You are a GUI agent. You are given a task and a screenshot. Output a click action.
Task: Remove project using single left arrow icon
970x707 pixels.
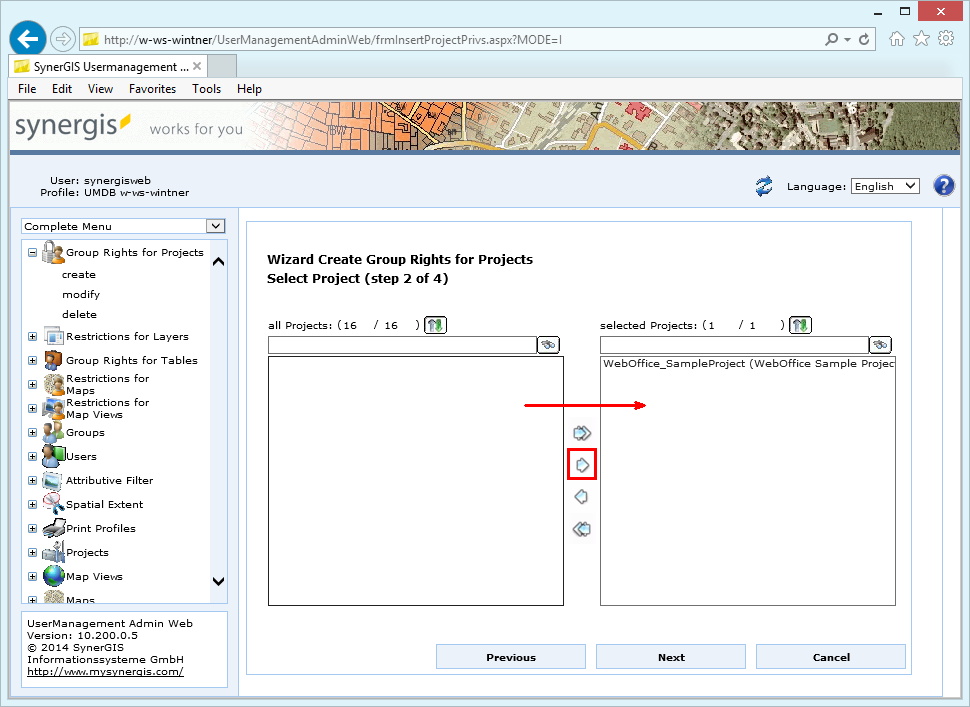pyautogui.click(x=581, y=496)
